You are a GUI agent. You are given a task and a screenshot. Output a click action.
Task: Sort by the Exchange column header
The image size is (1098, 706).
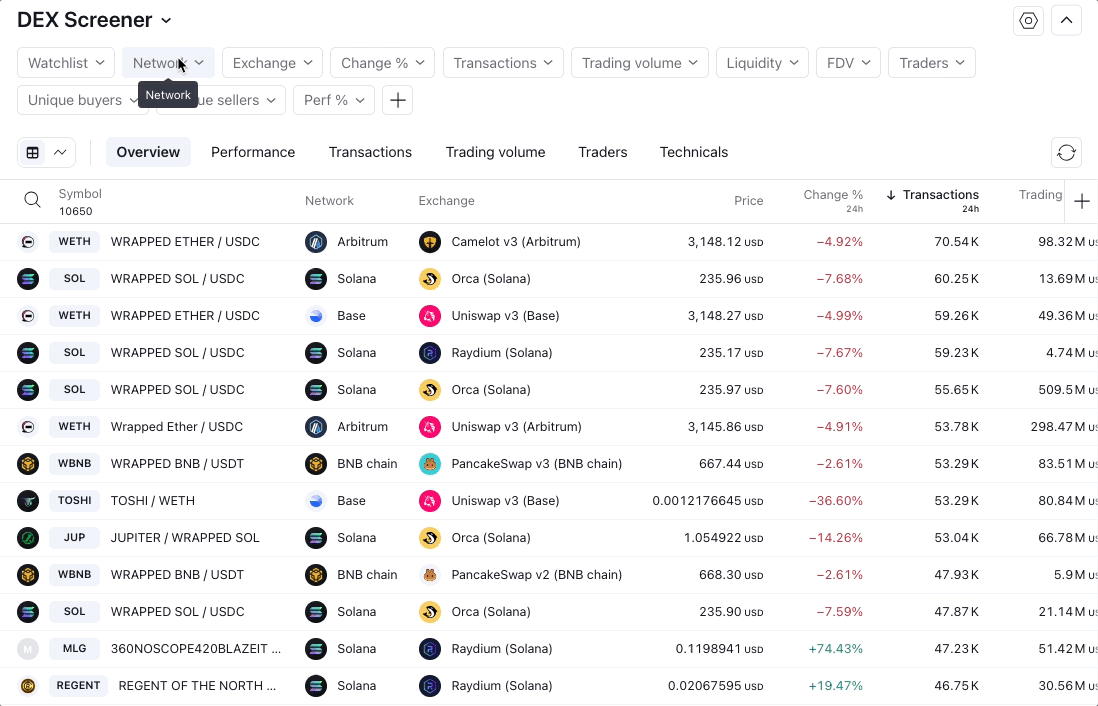446,201
